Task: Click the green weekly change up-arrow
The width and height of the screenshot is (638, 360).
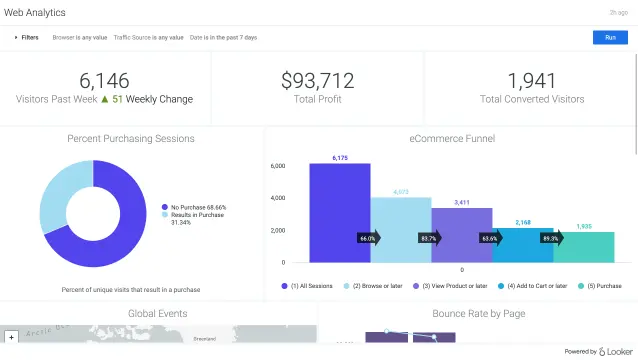Action: pyautogui.click(x=105, y=99)
